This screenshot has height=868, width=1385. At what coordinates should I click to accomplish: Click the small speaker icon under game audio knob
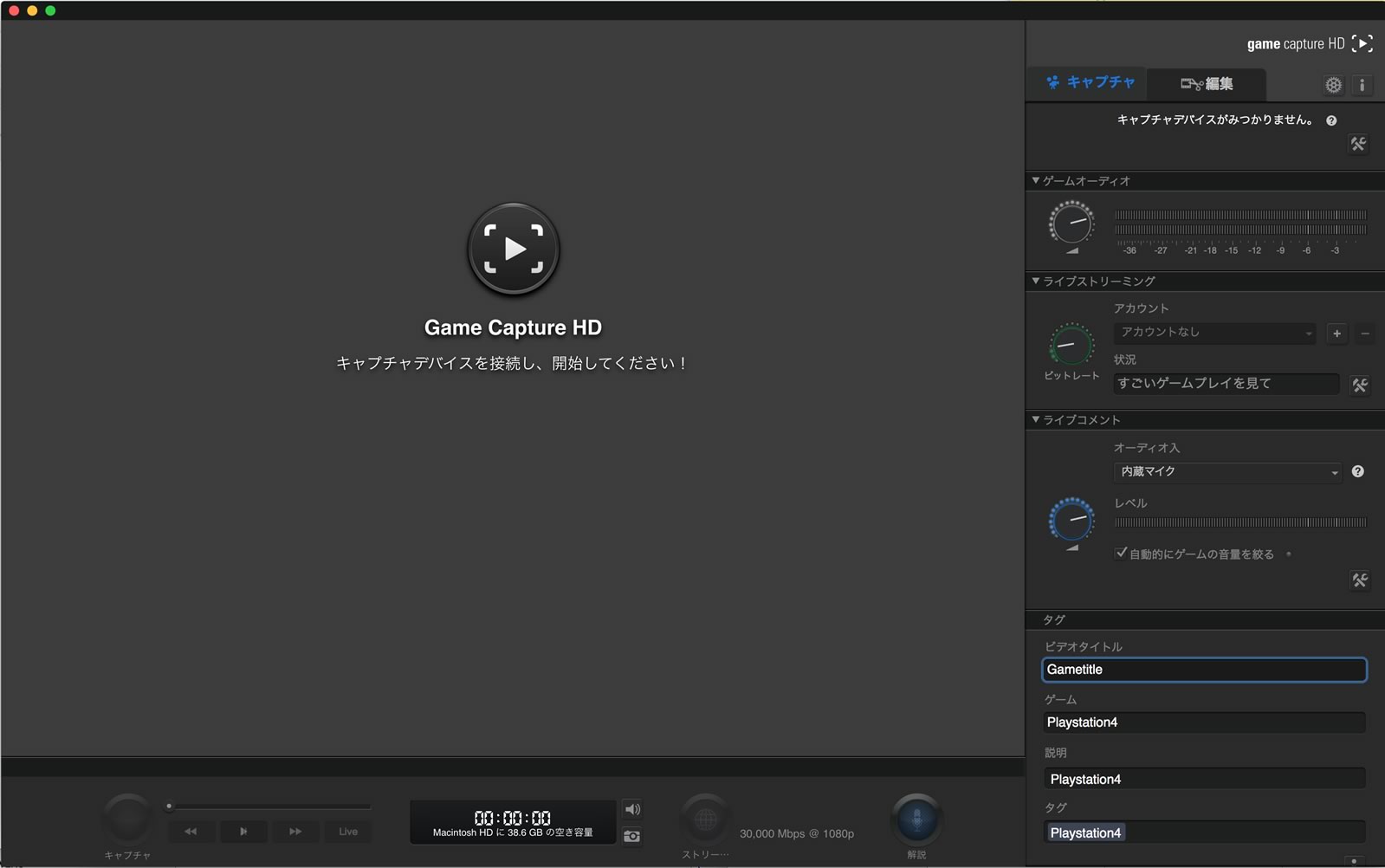pos(1072,251)
